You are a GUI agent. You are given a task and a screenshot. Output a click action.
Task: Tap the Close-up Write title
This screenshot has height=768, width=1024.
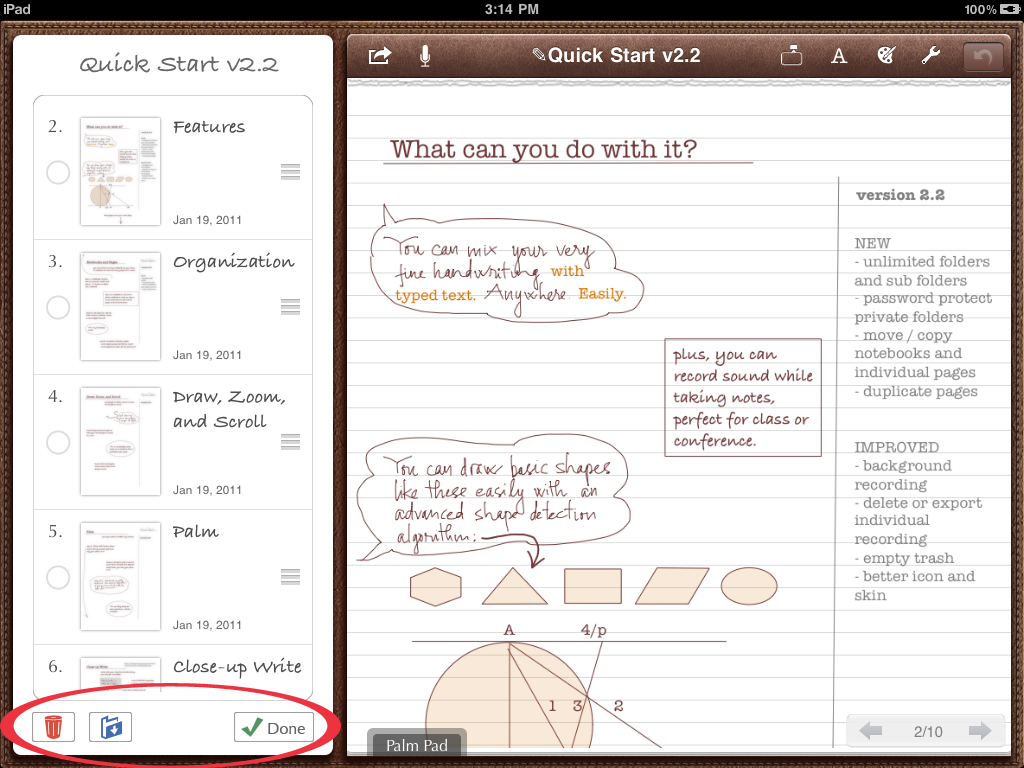tap(237, 667)
